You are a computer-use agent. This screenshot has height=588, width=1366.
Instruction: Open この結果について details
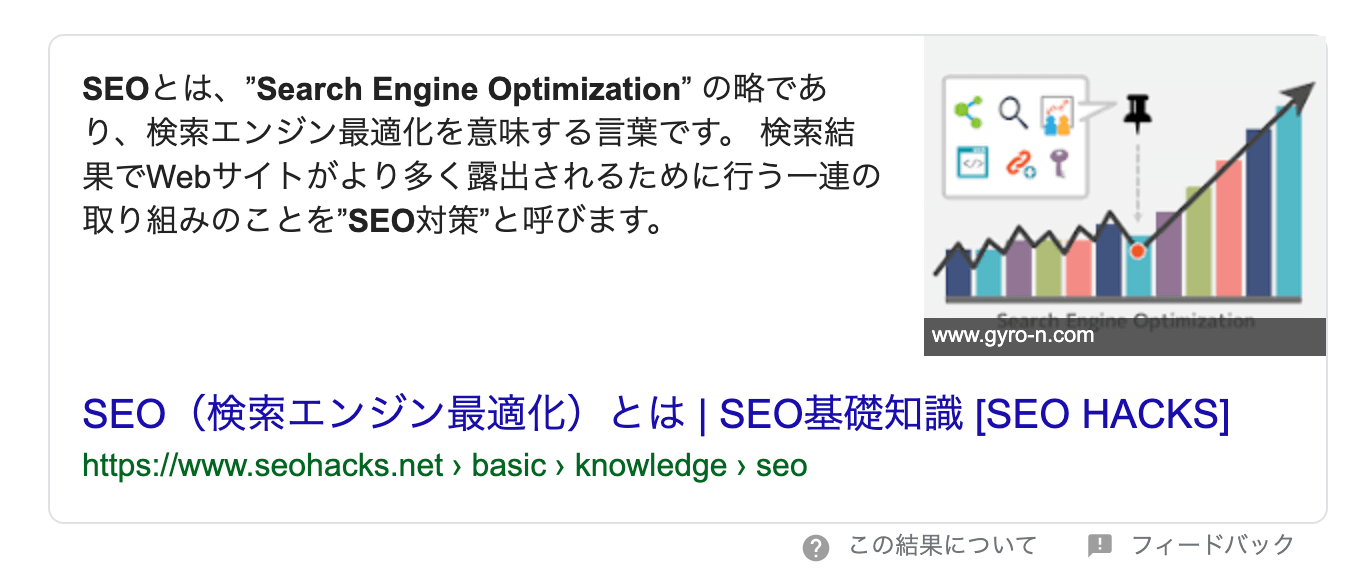coord(941,545)
